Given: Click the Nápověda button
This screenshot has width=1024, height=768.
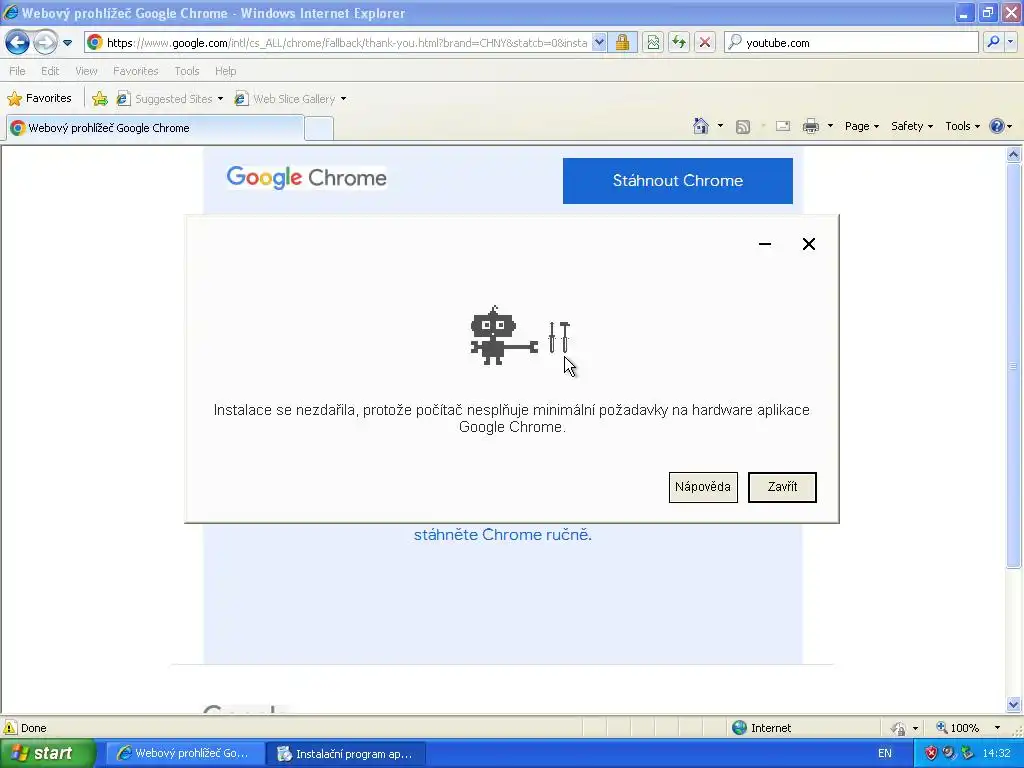Looking at the screenshot, I should pyautogui.click(x=703, y=487).
